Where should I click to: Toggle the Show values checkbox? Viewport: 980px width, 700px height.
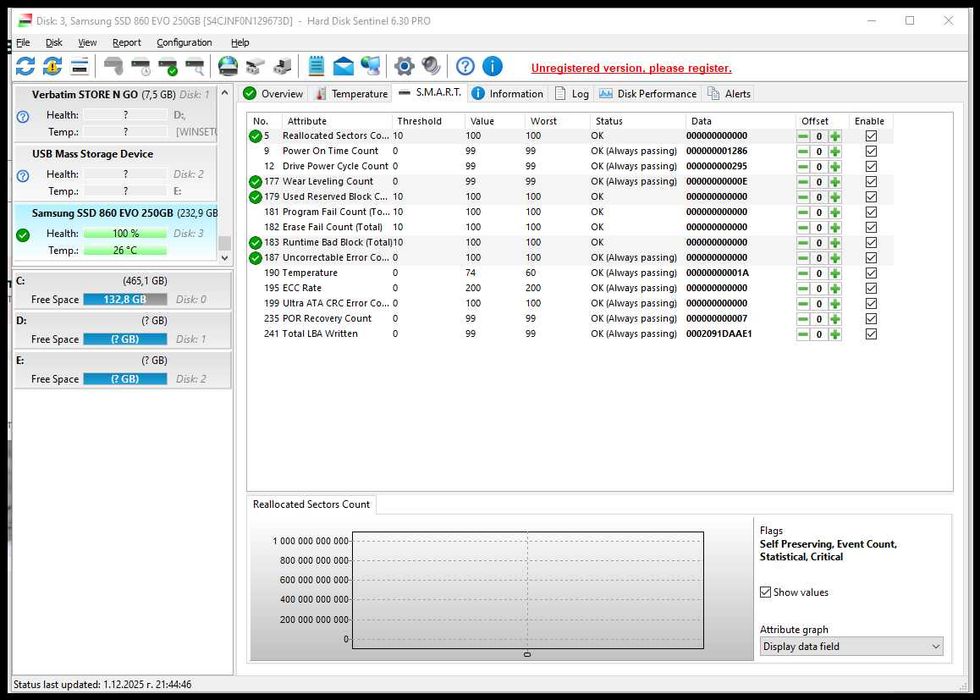tap(766, 592)
